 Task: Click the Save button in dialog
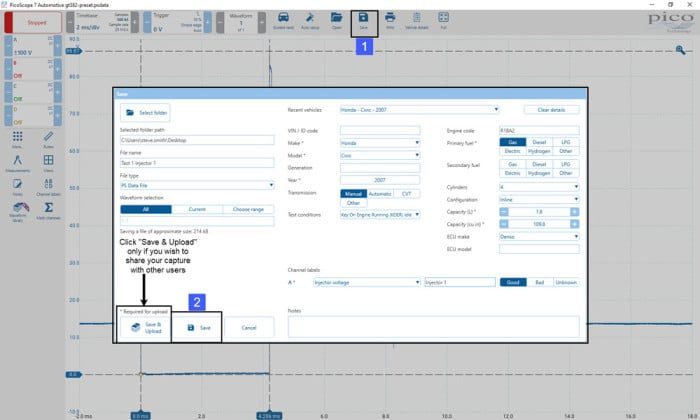click(197, 328)
